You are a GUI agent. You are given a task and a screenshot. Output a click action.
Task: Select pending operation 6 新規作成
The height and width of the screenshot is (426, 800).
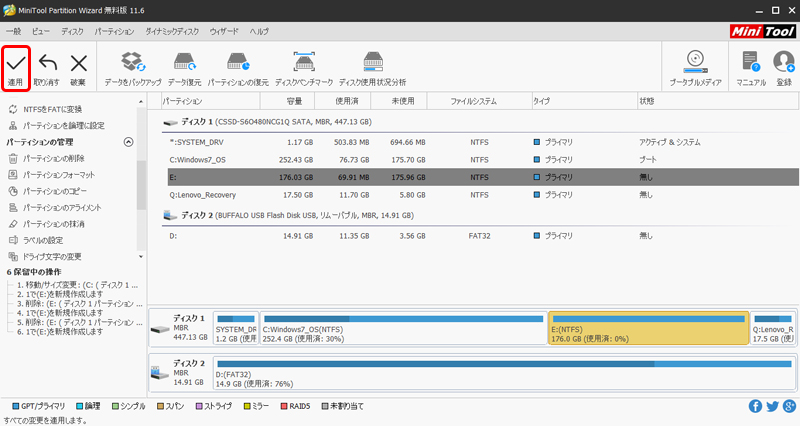60,332
